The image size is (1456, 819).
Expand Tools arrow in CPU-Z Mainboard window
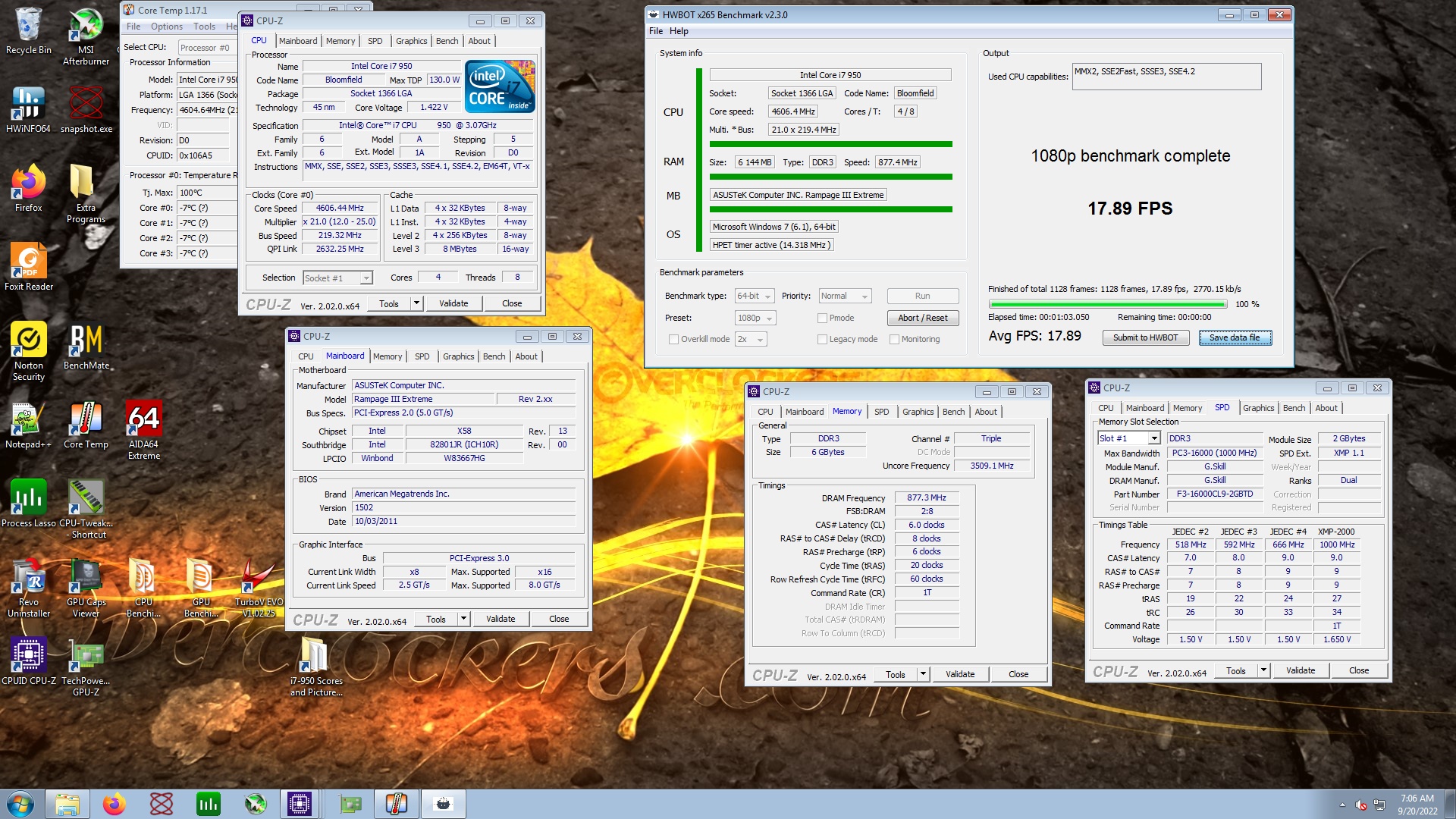463,619
